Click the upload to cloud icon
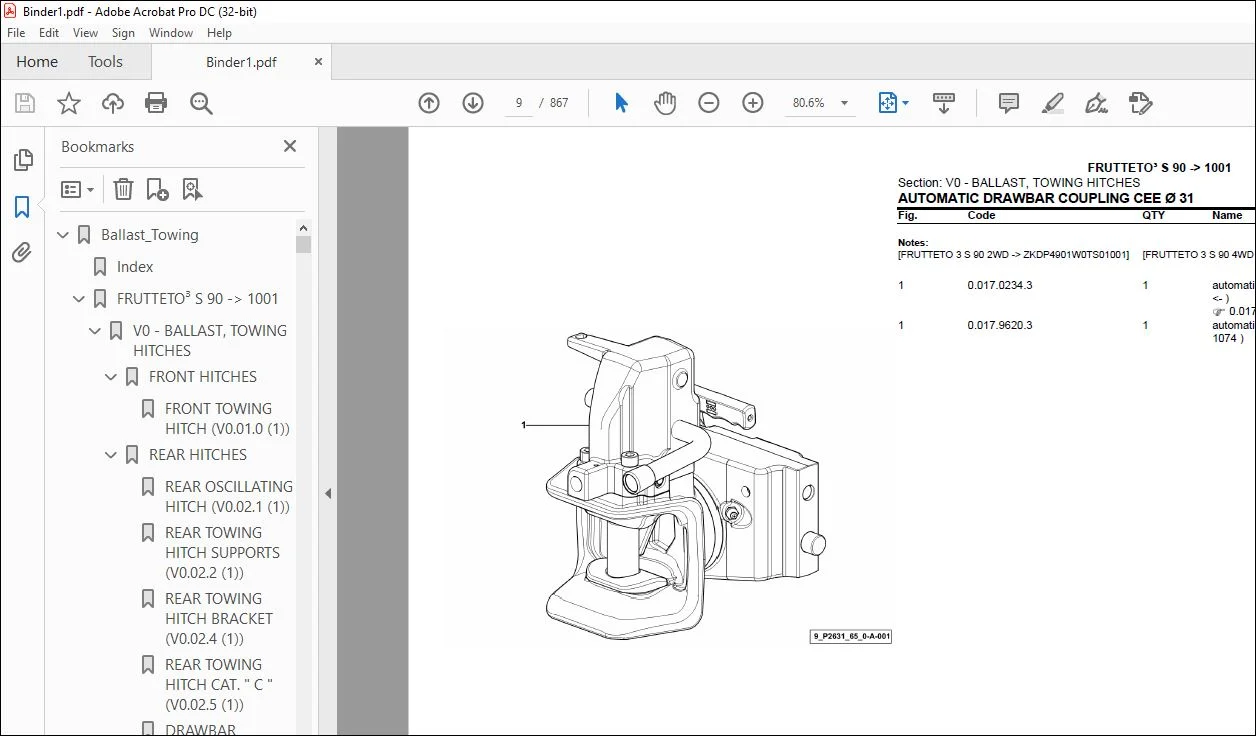Viewport: 1256px width, 736px height. (113, 103)
